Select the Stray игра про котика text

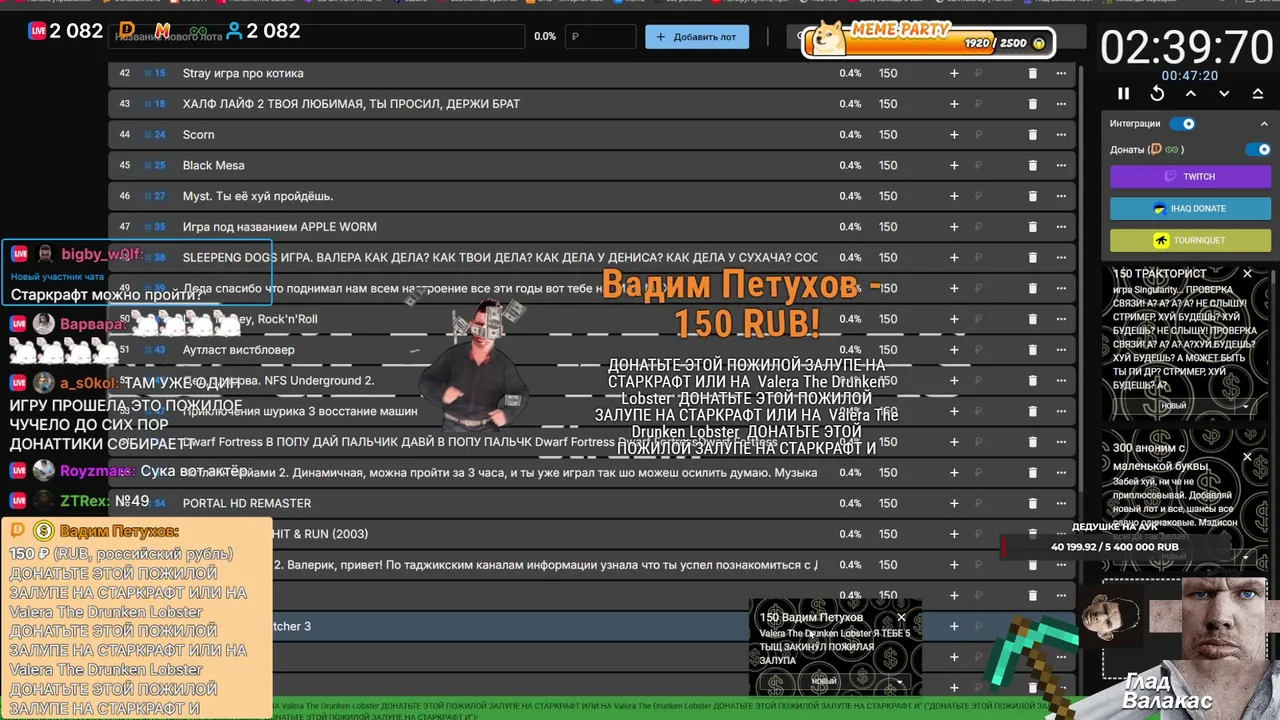[243, 73]
